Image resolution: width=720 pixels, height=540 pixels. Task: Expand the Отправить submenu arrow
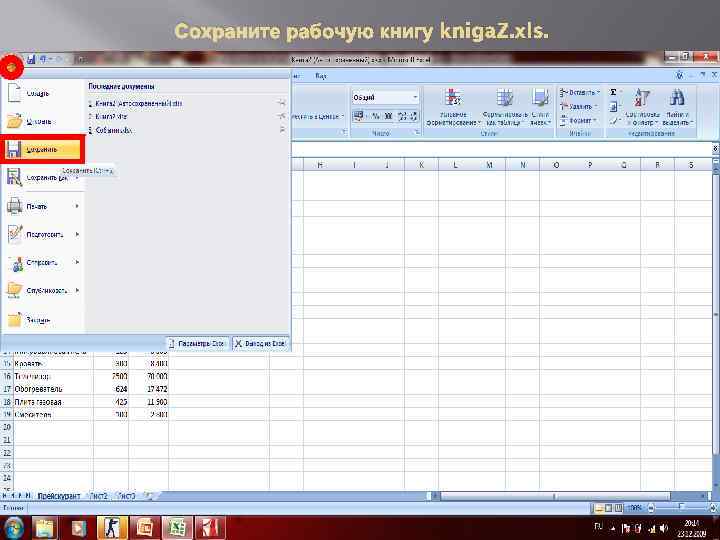coord(77,262)
